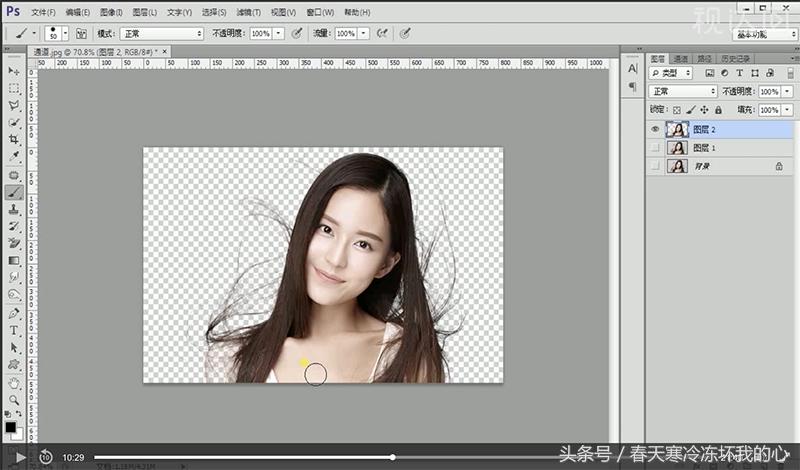Open the brush 模式 blend mode dropdown
This screenshot has height=470, width=800.
click(162, 33)
